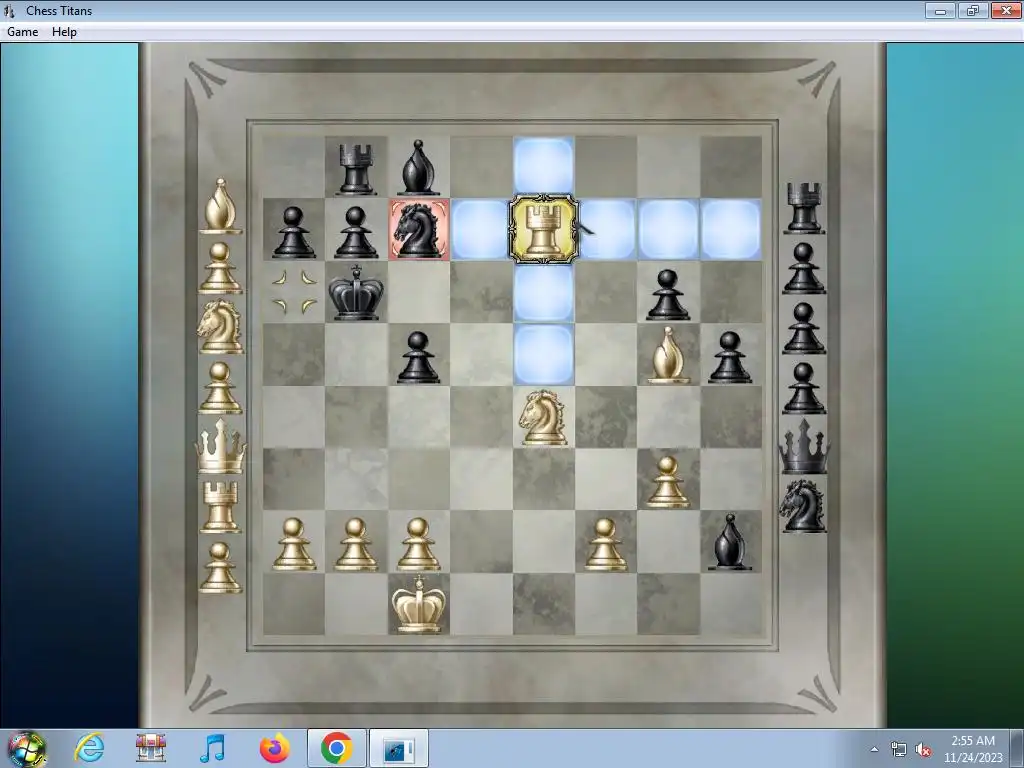This screenshot has width=1024, height=768.
Task: Launch Internet Explorer from taskbar
Action: (89, 748)
